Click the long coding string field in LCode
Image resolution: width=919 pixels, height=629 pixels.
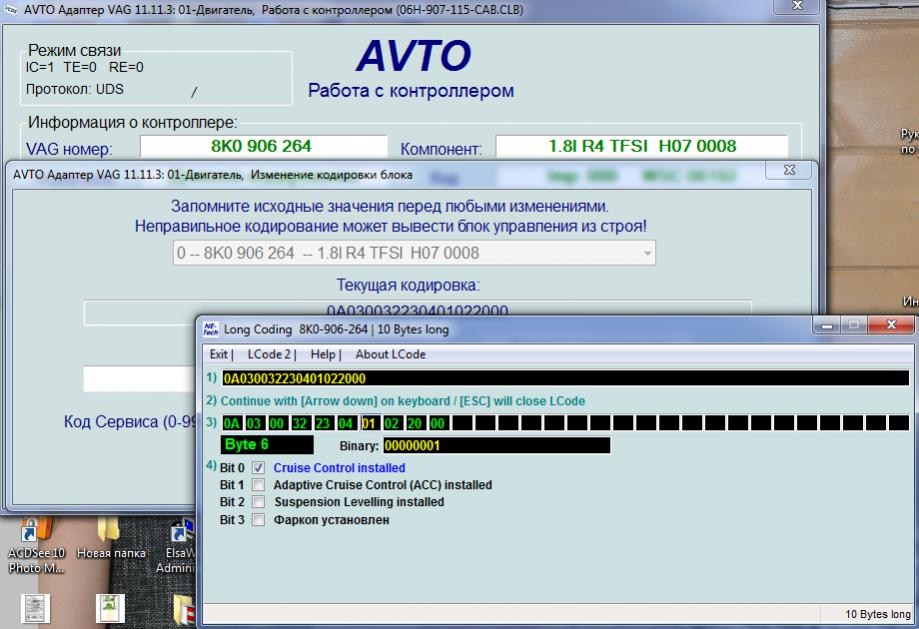(566, 378)
